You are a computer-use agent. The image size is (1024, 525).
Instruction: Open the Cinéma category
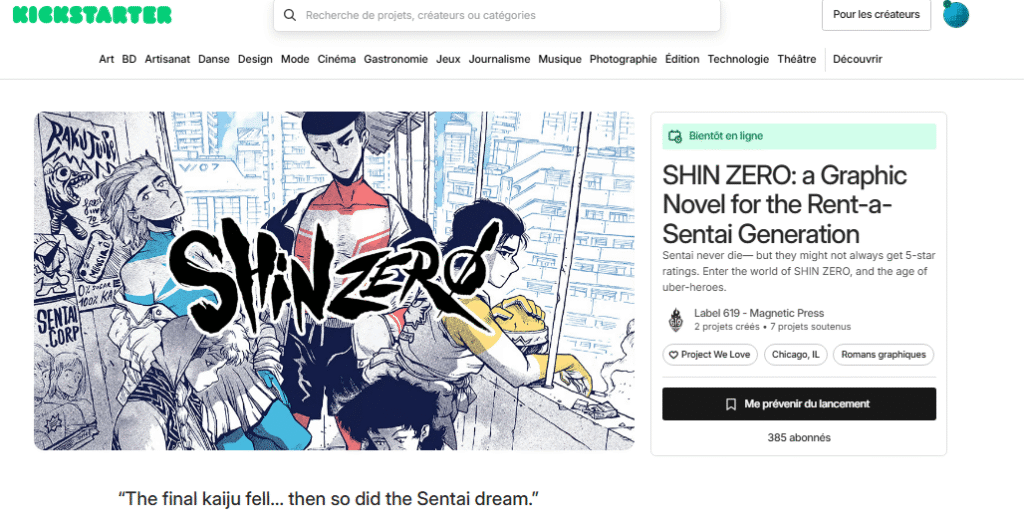pyautogui.click(x=336, y=59)
